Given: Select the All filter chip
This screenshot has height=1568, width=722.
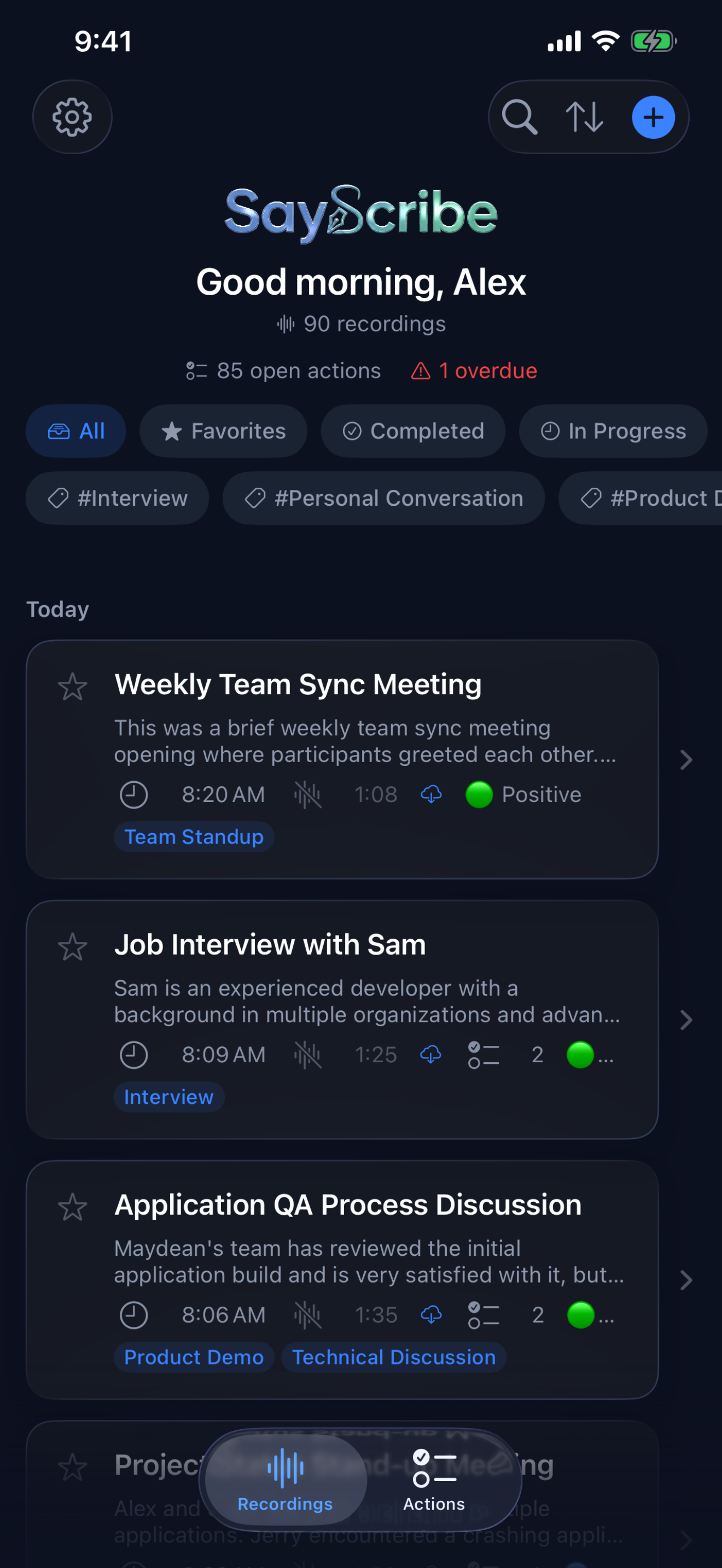Looking at the screenshot, I should [76, 431].
